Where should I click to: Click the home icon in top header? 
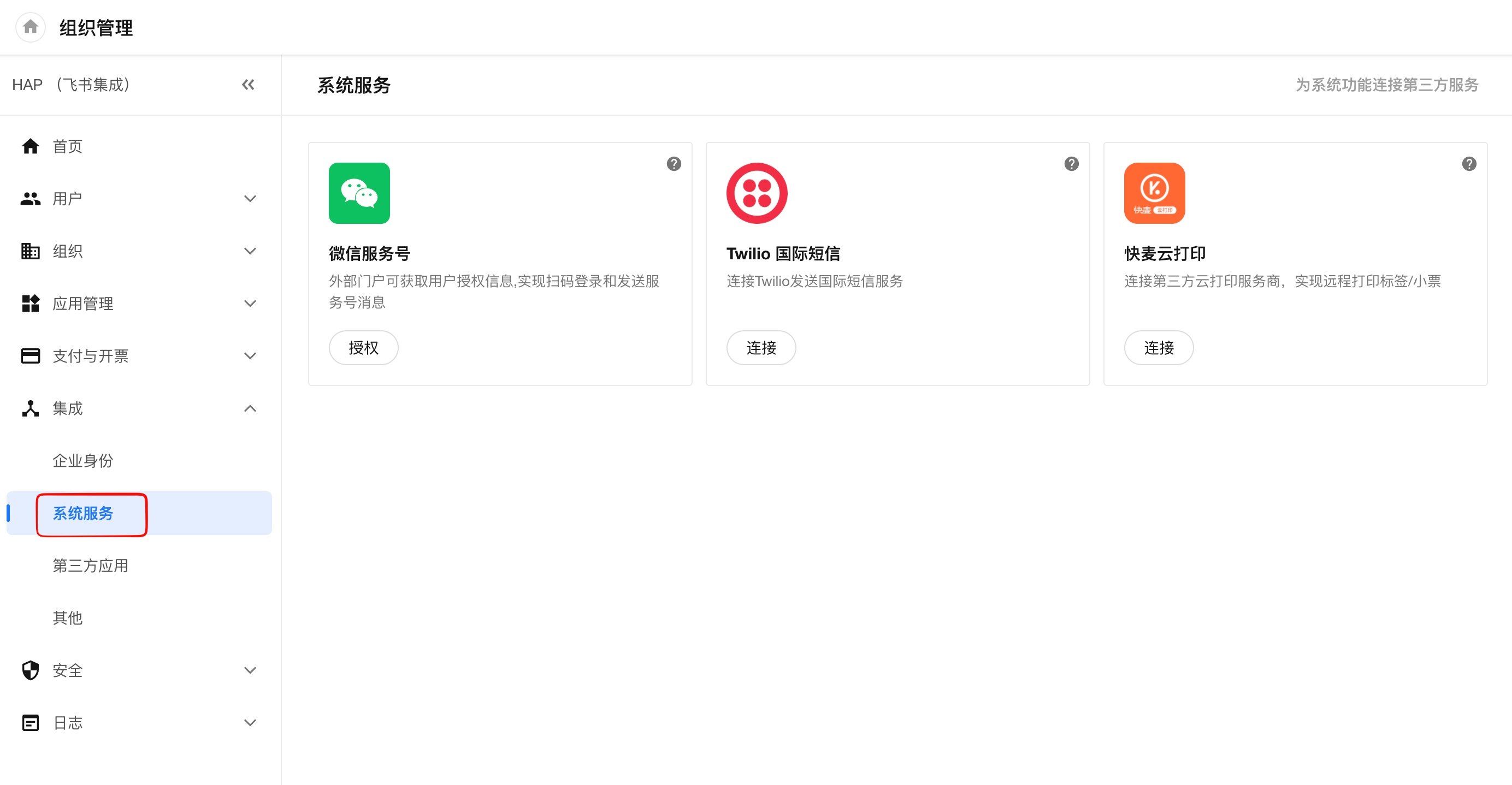[x=31, y=27]
